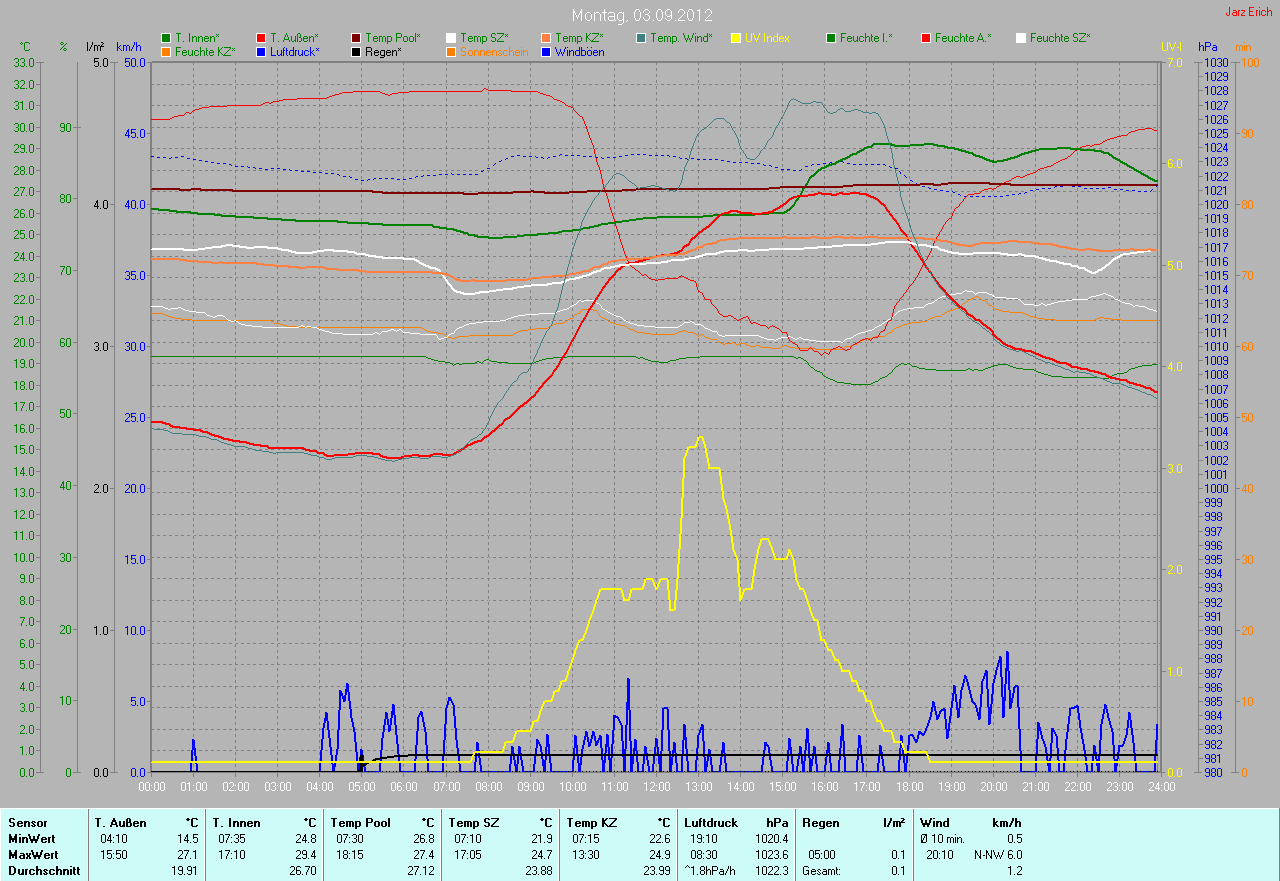Viewport: 1280px width, 881px height.
Task: Click the 'Gesamt:' rain total label
Action: tap(821, 871)
